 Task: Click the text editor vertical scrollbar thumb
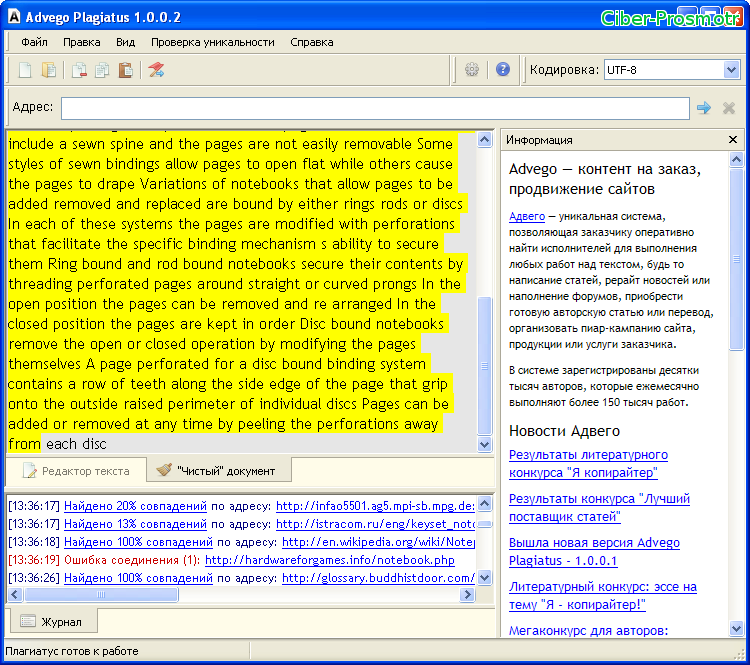(485, 366)
